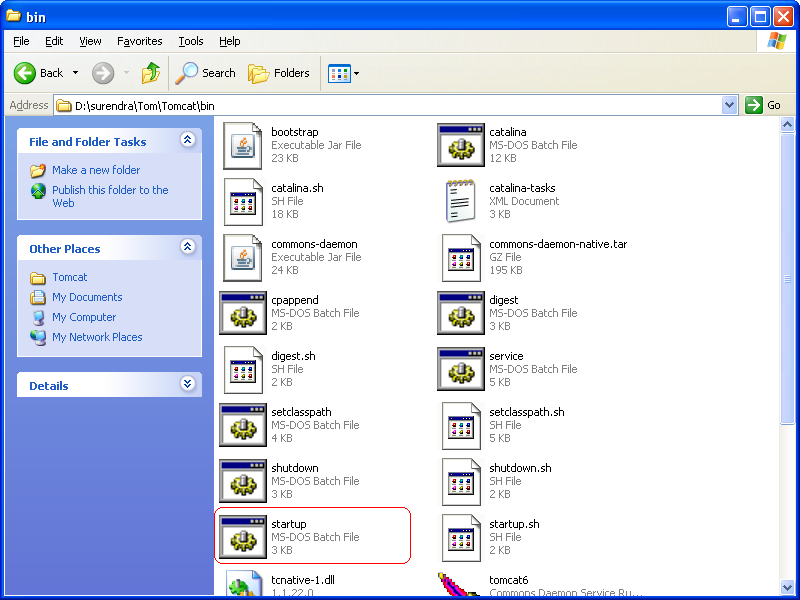The height and width of the screenshot is (600, 800).
Task: Toggle the Folders pane button
Action: coord(279,73)
